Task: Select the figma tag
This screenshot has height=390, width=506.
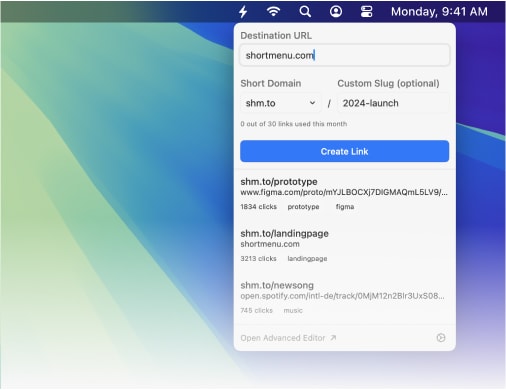Action: (345, 207)
